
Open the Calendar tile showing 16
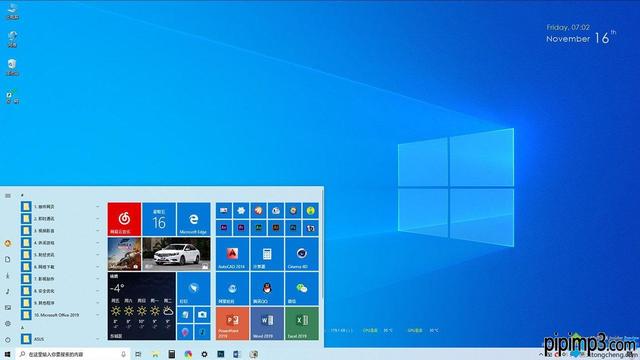(x=159, y=219)
